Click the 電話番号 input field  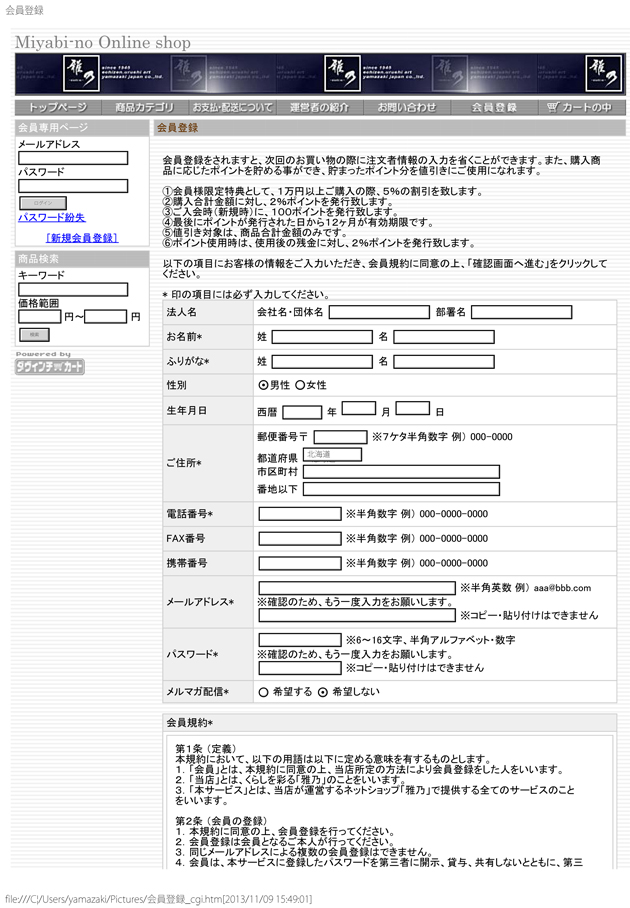(x=300, y=514)
